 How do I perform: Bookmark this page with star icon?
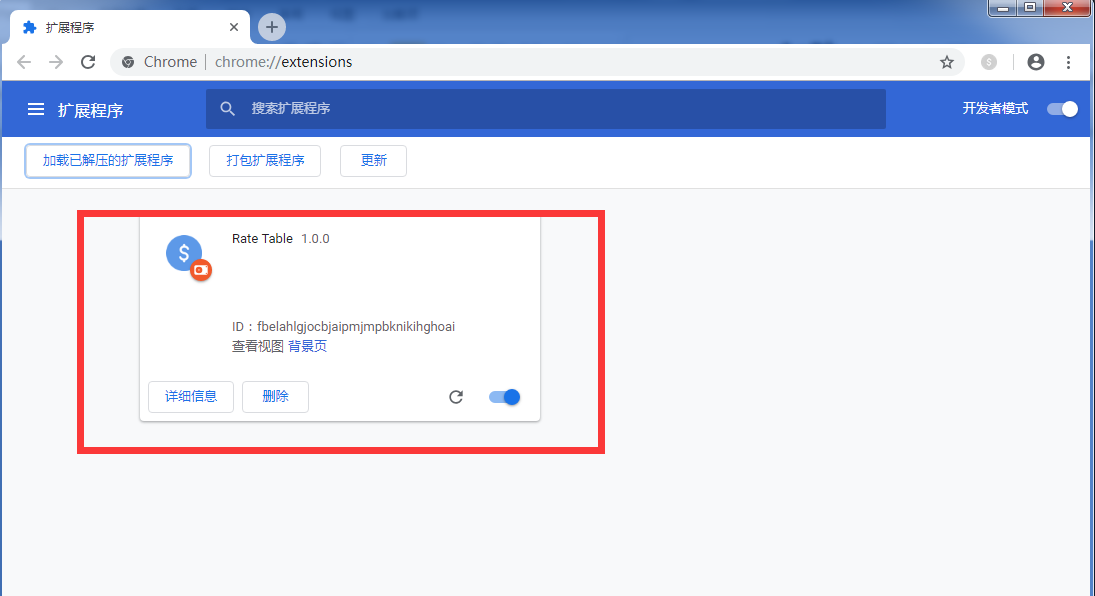click(947, 62)
